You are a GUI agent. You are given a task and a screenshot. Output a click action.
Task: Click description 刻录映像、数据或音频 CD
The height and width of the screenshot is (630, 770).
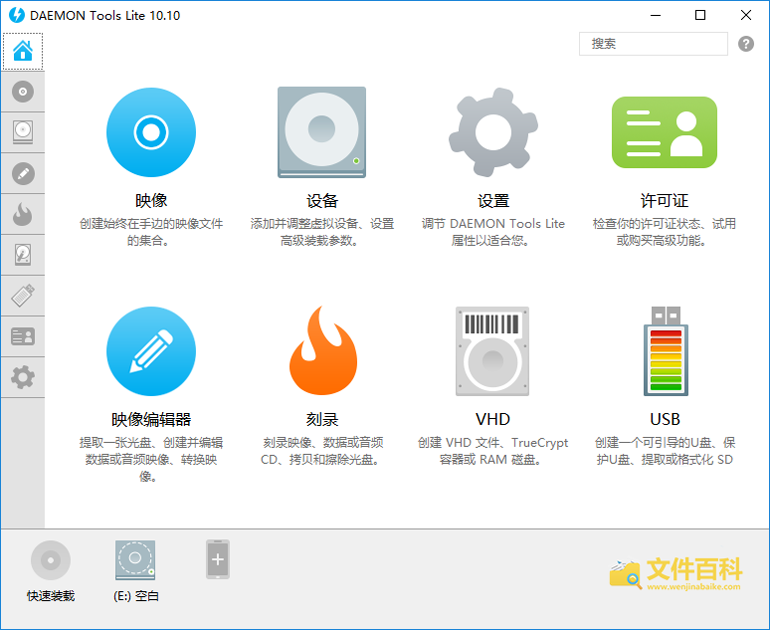pos(322,451)
